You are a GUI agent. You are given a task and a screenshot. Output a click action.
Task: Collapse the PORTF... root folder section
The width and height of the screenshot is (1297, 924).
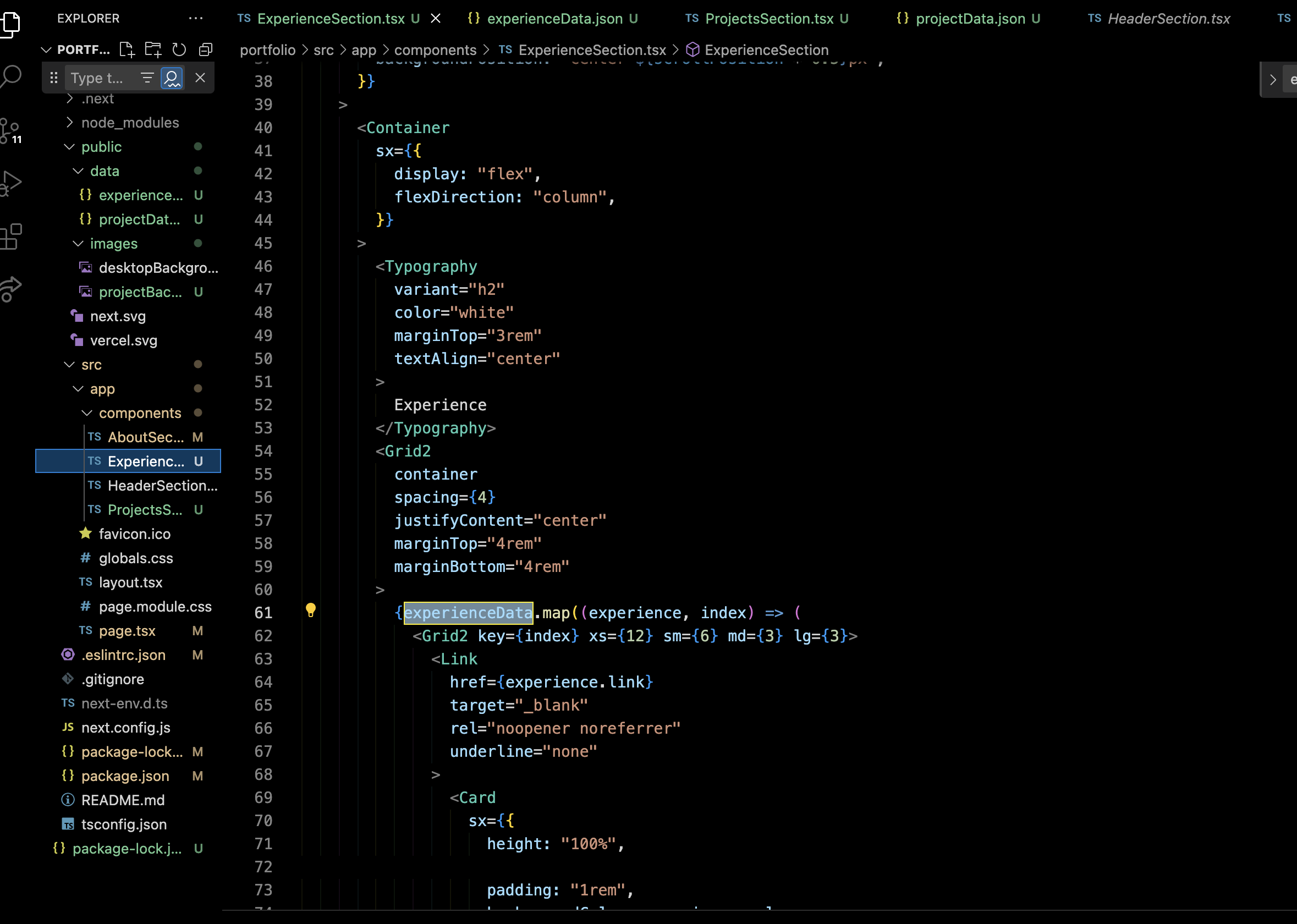(x=47, y=50)
